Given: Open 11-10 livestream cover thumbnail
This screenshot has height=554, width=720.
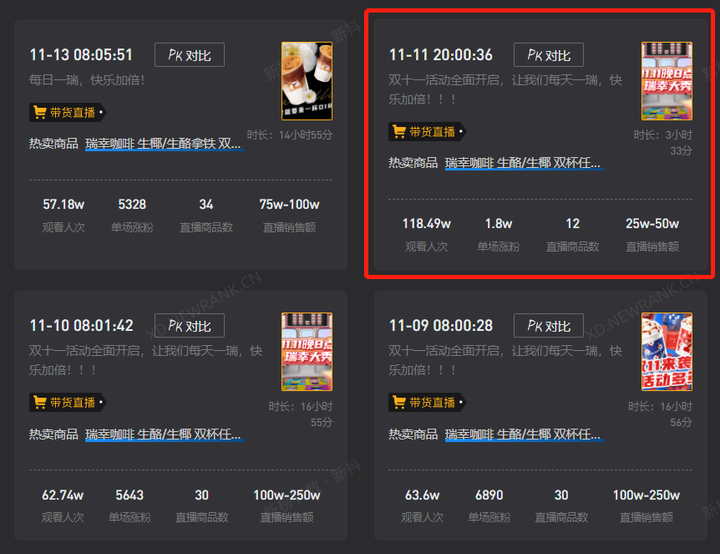Looking at the screenshot, I should click(x=307, y=352).
